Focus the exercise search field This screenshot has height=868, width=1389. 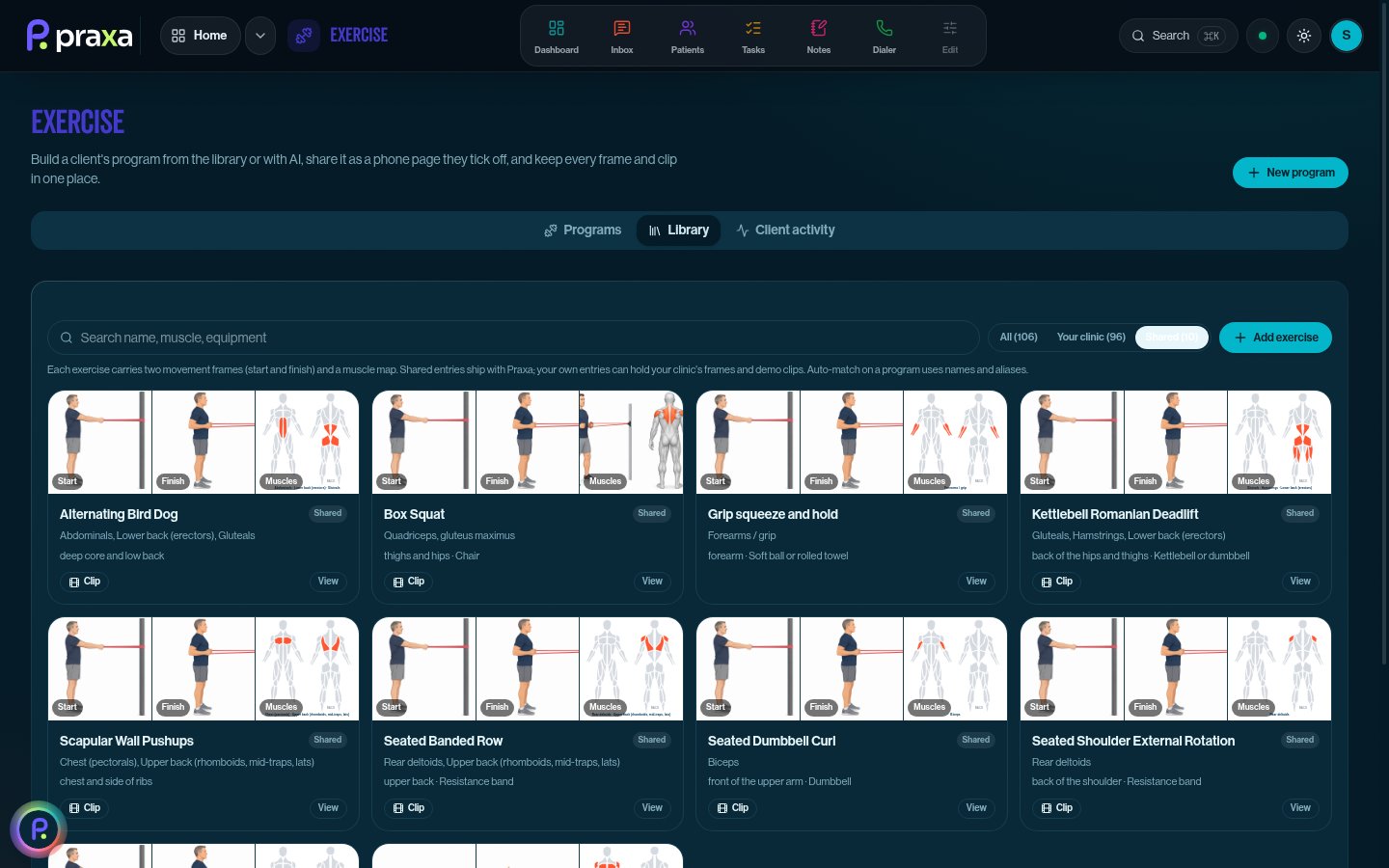pyautogui.click(x=513, y=338)
